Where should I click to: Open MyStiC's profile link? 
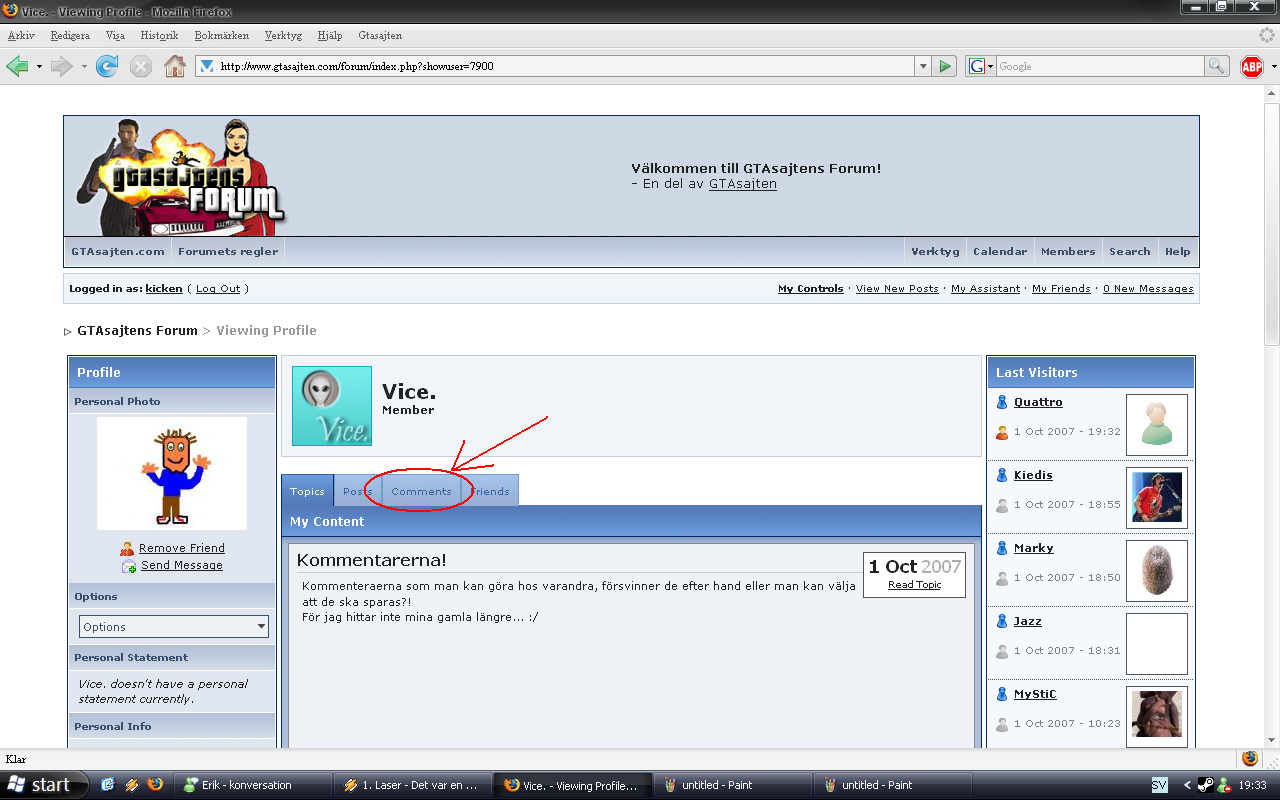[x=1035, y=694]
